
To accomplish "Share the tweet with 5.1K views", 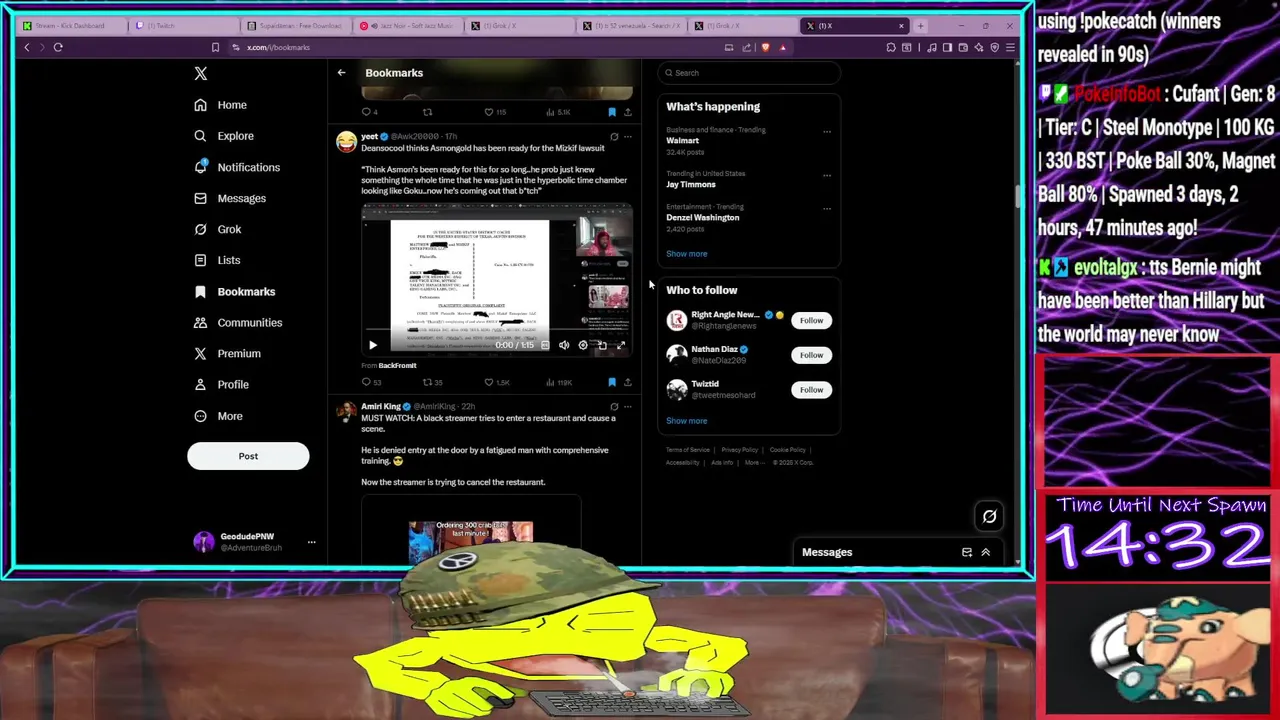I will coord(628,112).
